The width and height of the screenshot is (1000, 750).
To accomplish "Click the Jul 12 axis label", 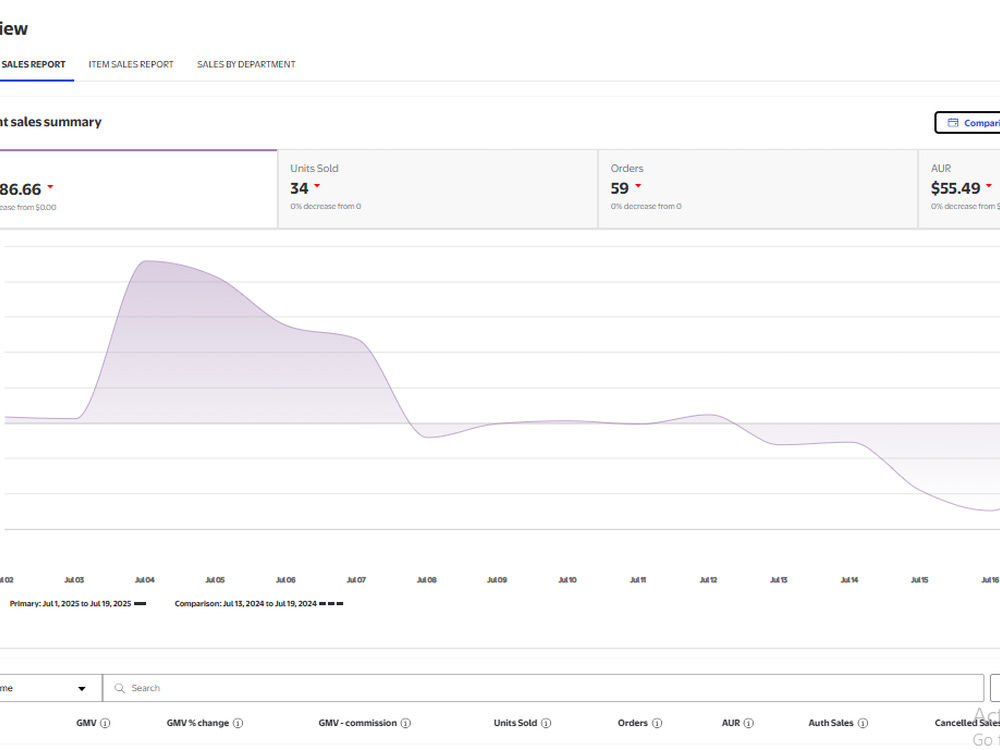I will click(x=709, y=580).
